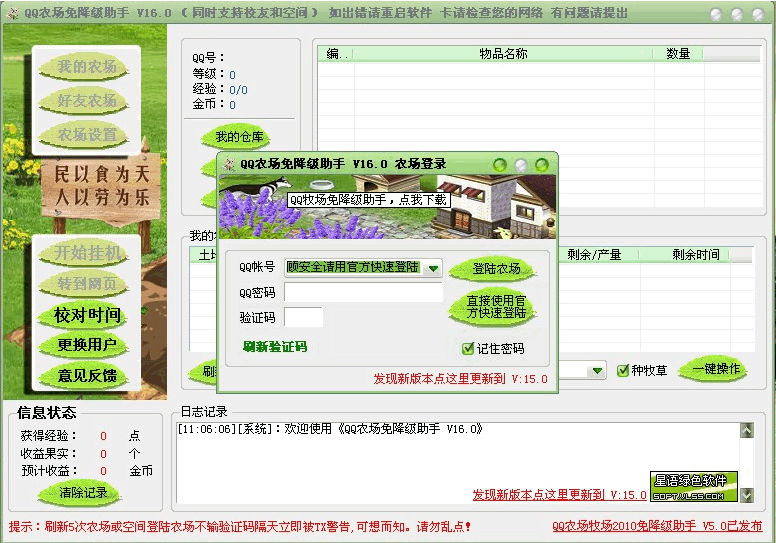Click login dialog update link V:15.0
Image resolution: width=776 pixels, height=543 pixels.
click(x=460, y=379)
